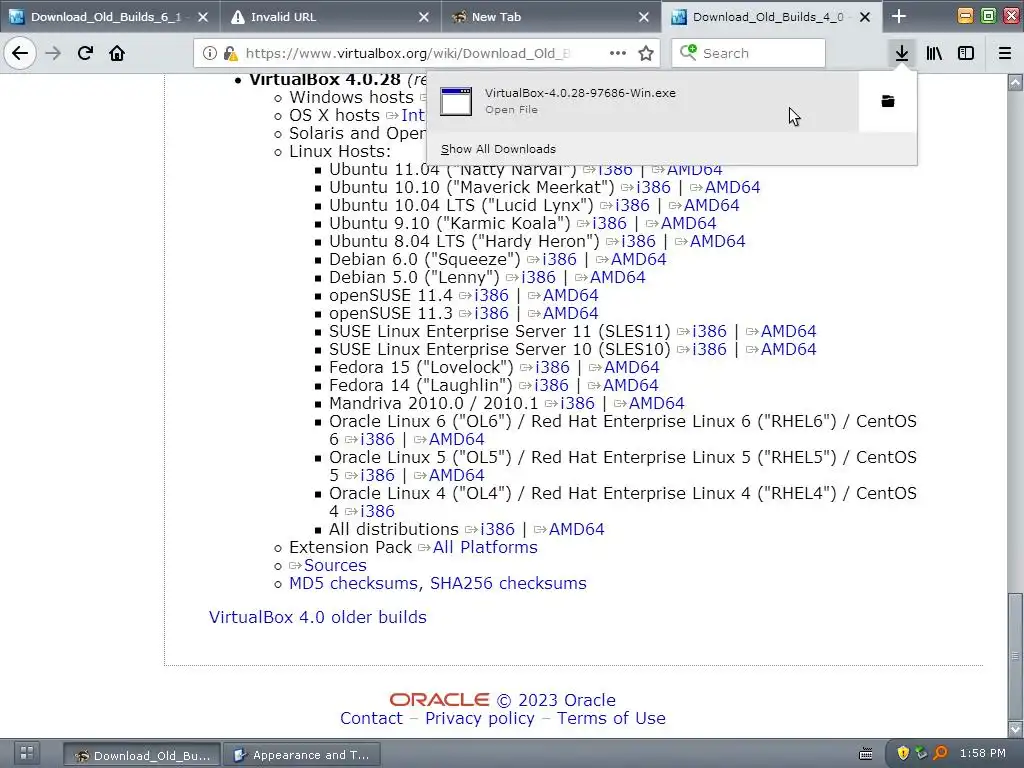The height and width of the screenshot is (768, 1024).
Task: Click the yellow shield tray icon
Action: [x=903, y=753]
